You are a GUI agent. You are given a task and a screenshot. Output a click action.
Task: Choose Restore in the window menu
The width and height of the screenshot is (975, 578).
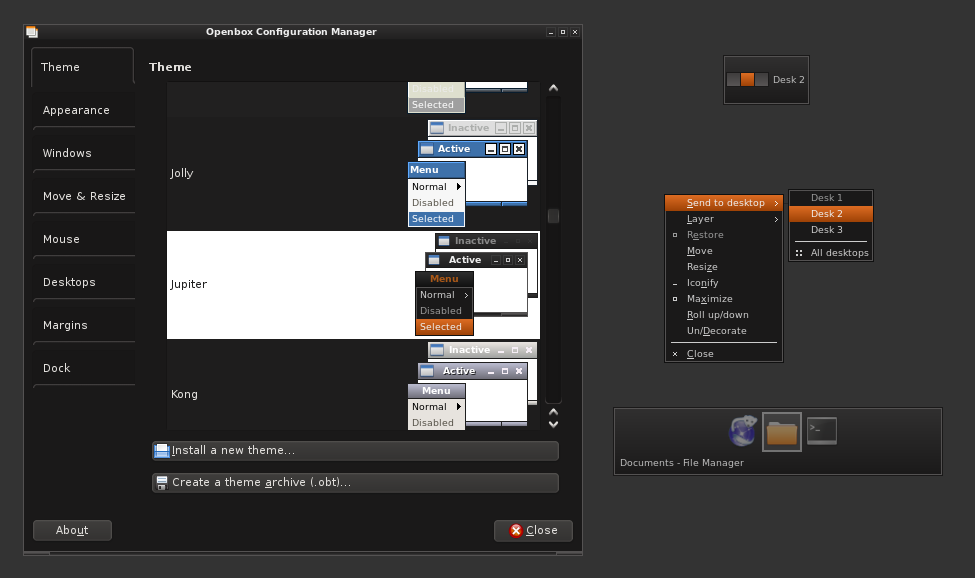[x=724, y=235]
